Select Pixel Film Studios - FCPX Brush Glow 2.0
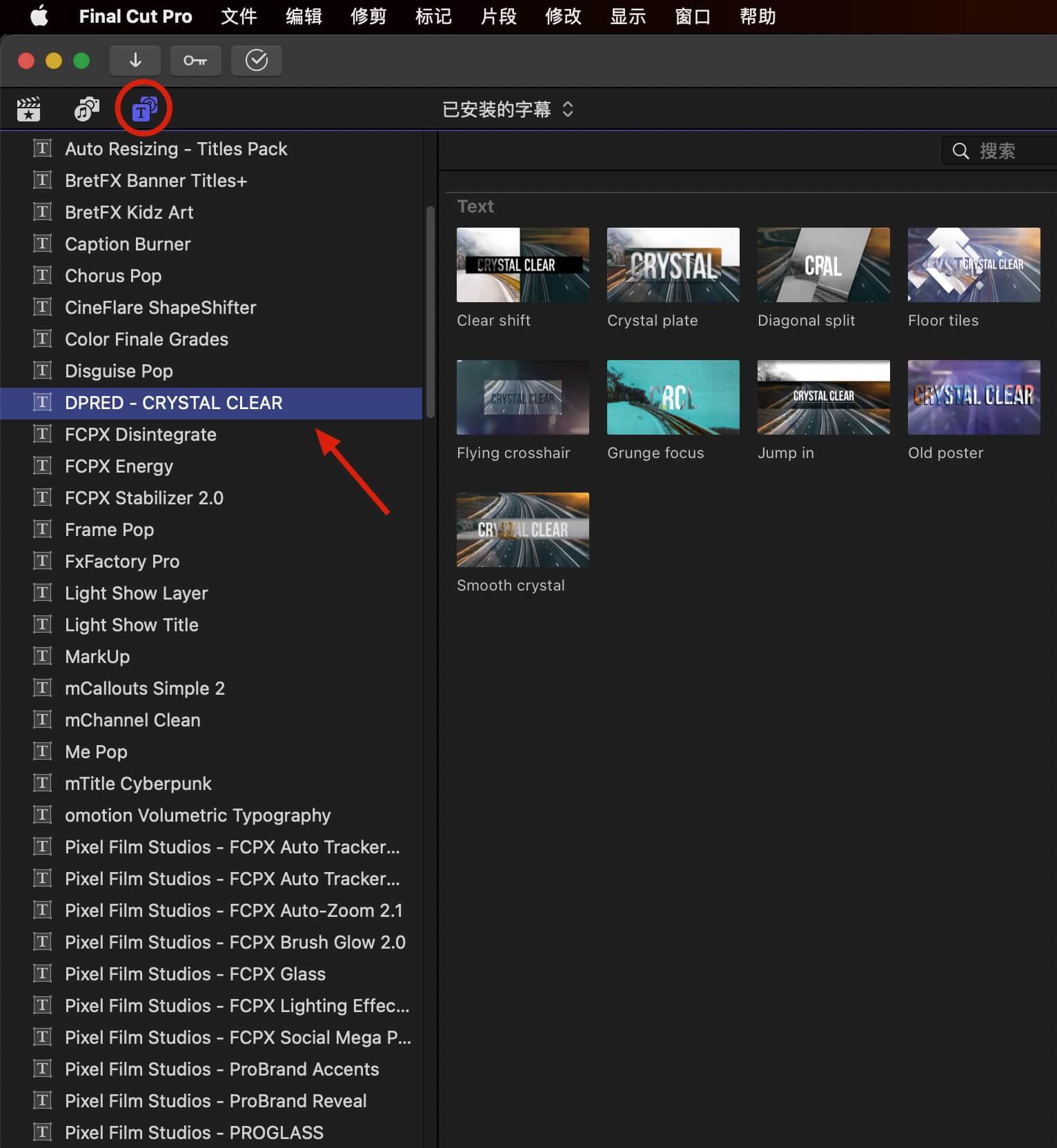The width and height of the screenshot is (1057, 1148). [x=211, y=942]
